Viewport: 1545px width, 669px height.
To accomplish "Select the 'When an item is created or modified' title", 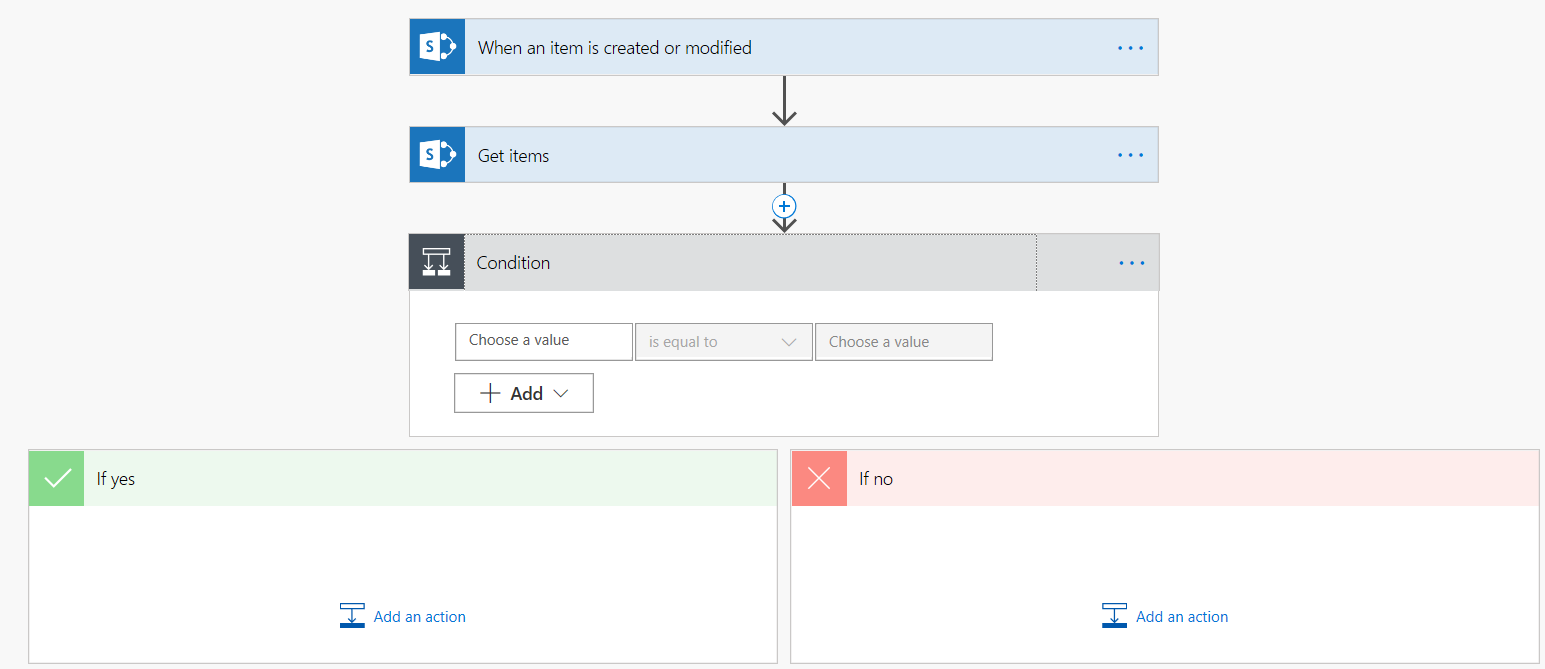I will pyautogui.click(x=613, y=46).
